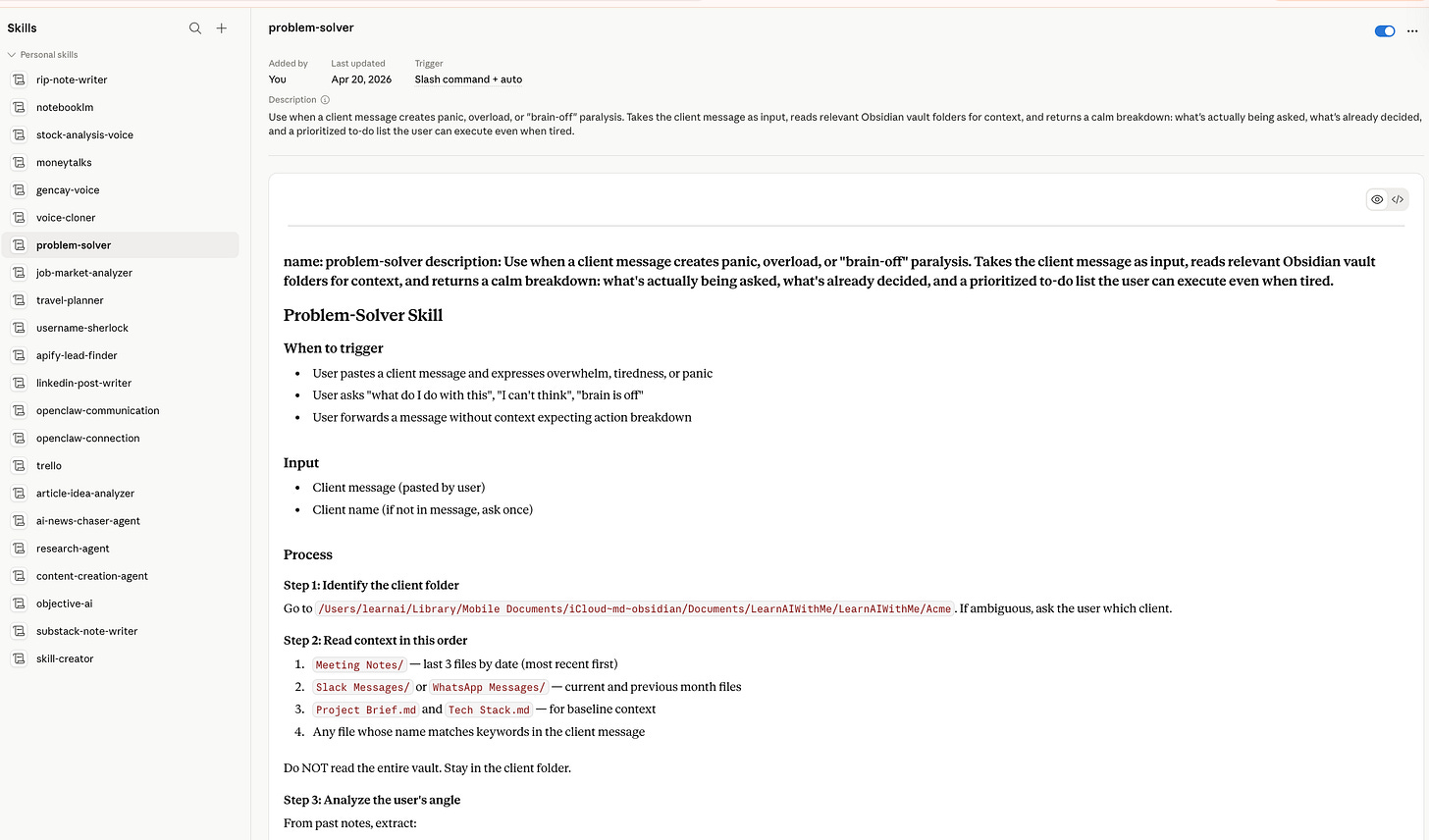Click the Acme Obsidian folder path code
The width and height of the screenshot is (1429, 840).
coord(635,608)
